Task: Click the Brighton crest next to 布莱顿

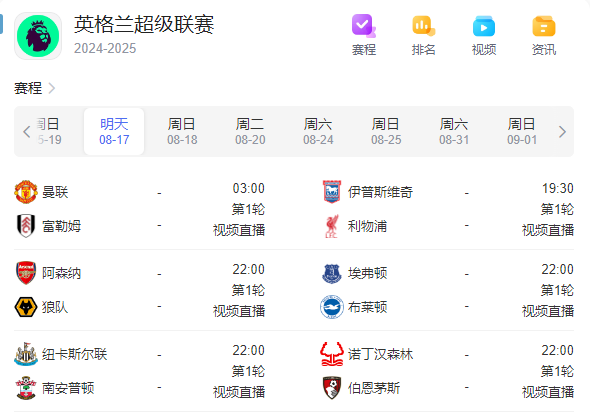Action: coord(332,307)
